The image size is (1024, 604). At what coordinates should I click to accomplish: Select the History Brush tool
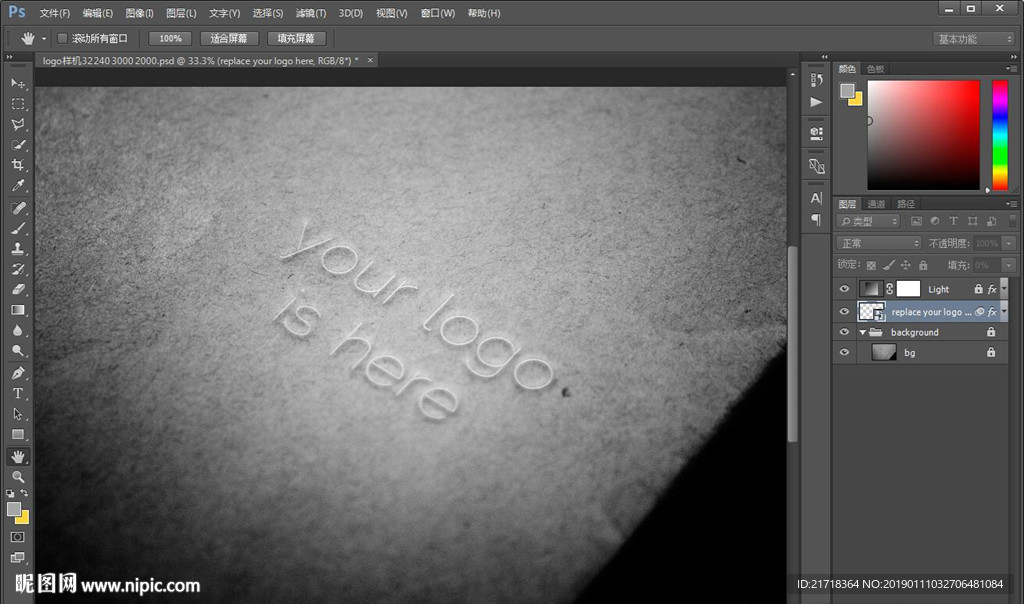click(18, 268)
